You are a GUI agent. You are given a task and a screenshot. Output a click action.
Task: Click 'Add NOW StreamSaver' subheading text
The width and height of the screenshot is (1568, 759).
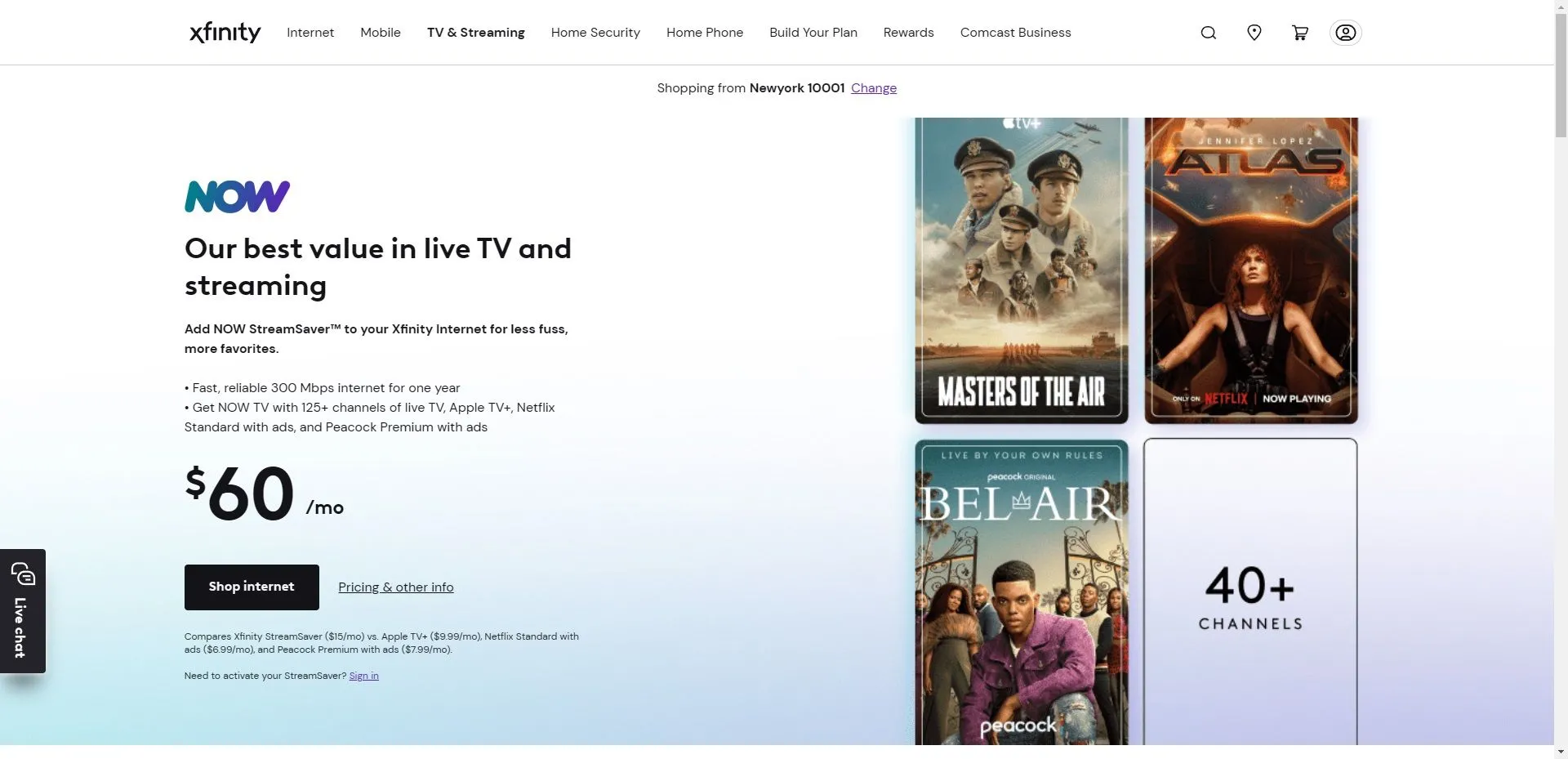click(376, 338)
